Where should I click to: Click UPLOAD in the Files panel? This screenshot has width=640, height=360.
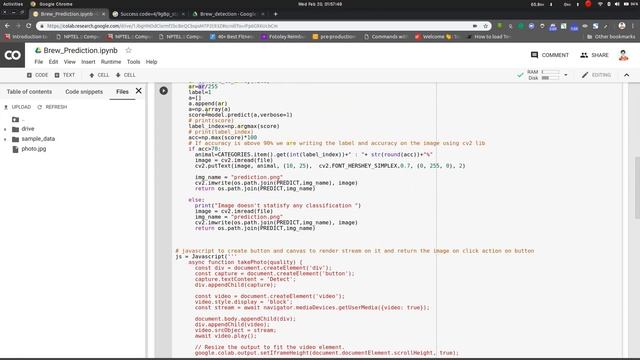(x=18, y=107)
